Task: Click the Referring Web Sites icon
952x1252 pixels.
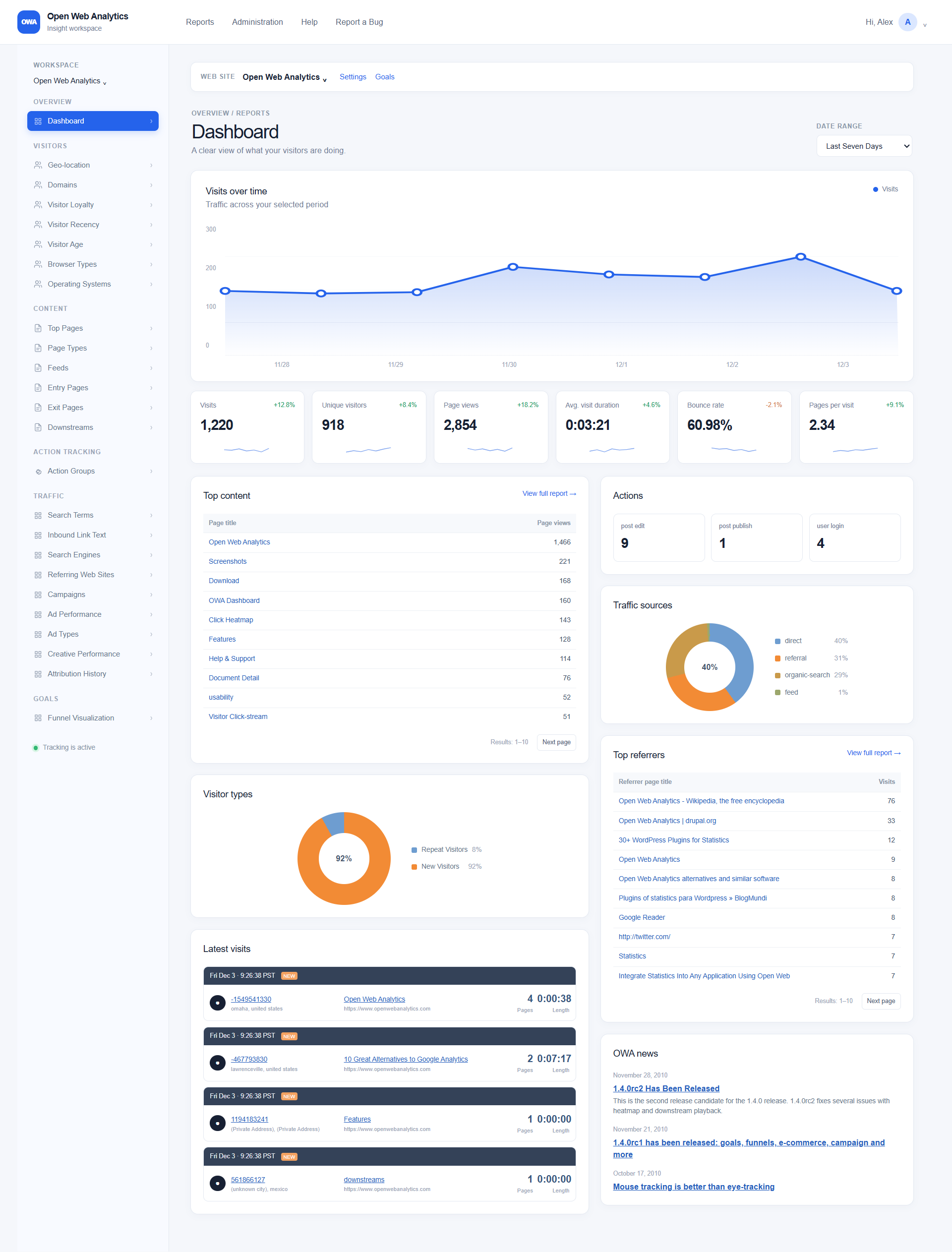Action: [38, 575]
